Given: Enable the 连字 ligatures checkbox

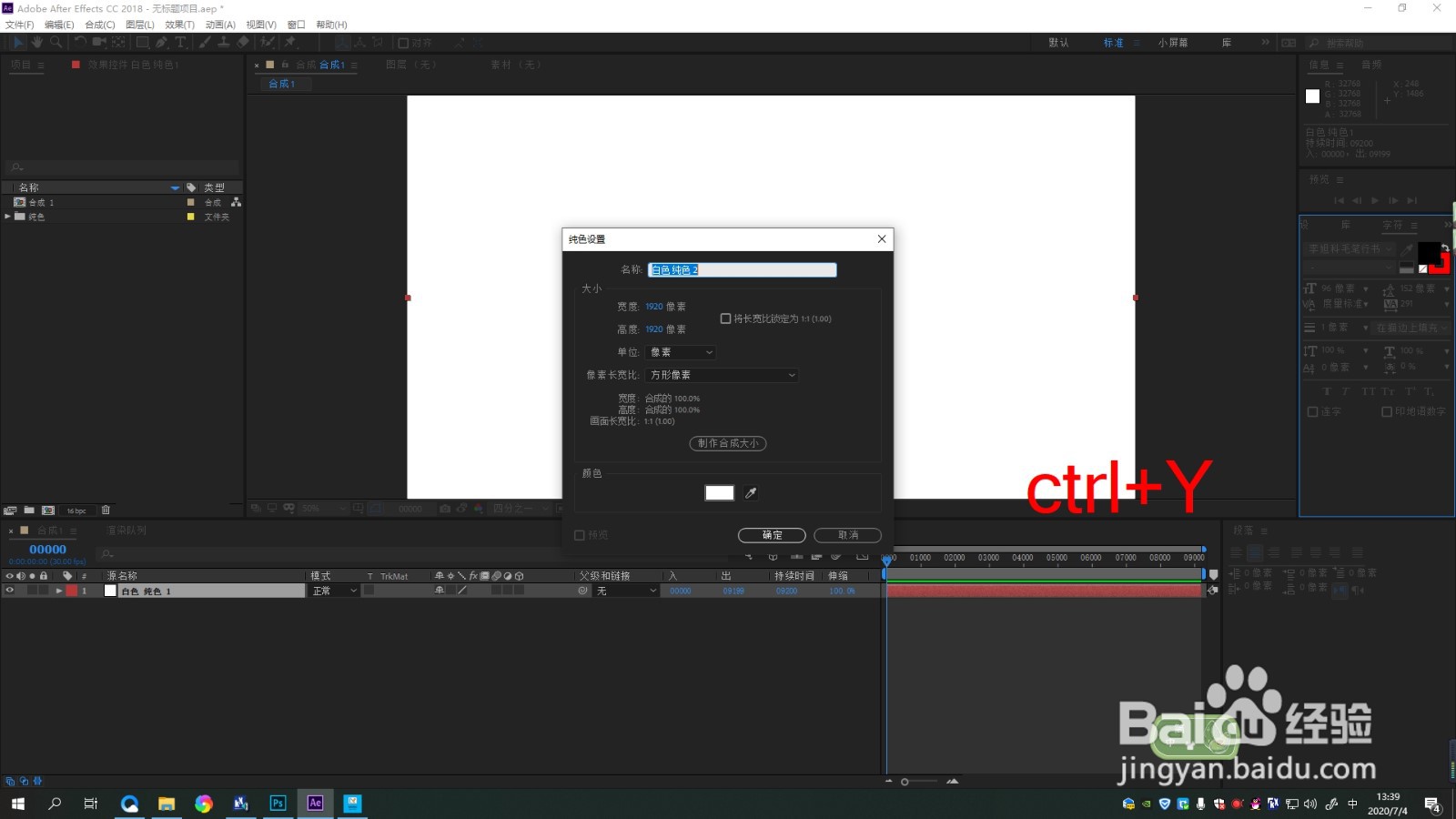Looking at the screenshot, I should click(1312, 412).
